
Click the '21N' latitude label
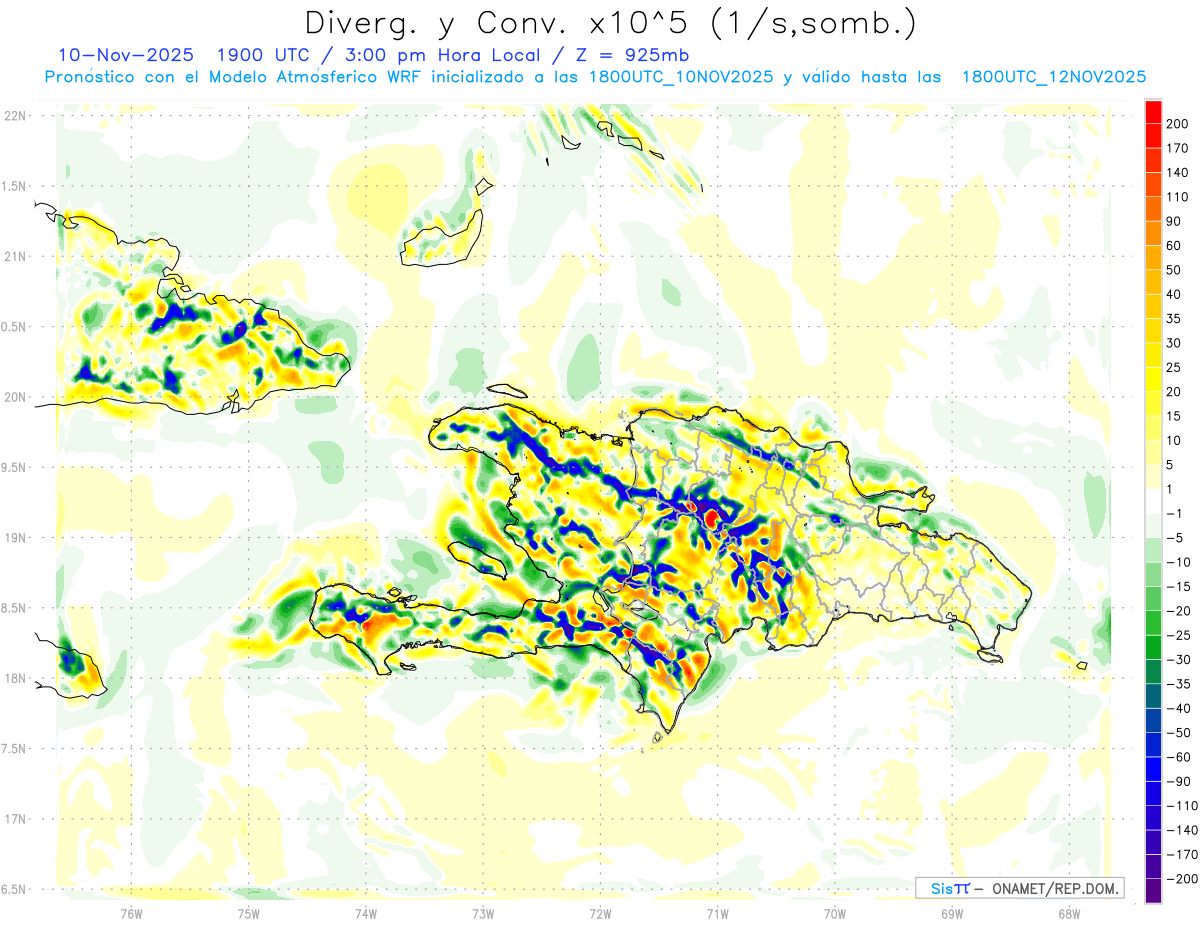14,256
